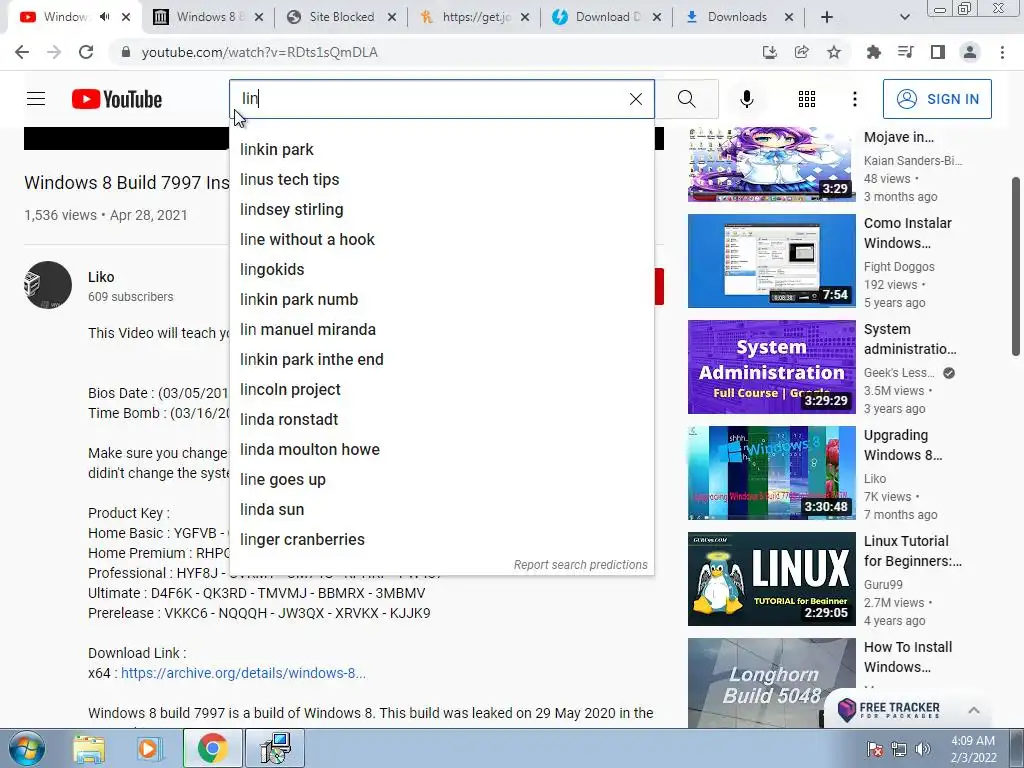The width and height of the screenshot is (1024, 768).
Task: Toggle Chrome side panel icon
Action: point(938,52)
